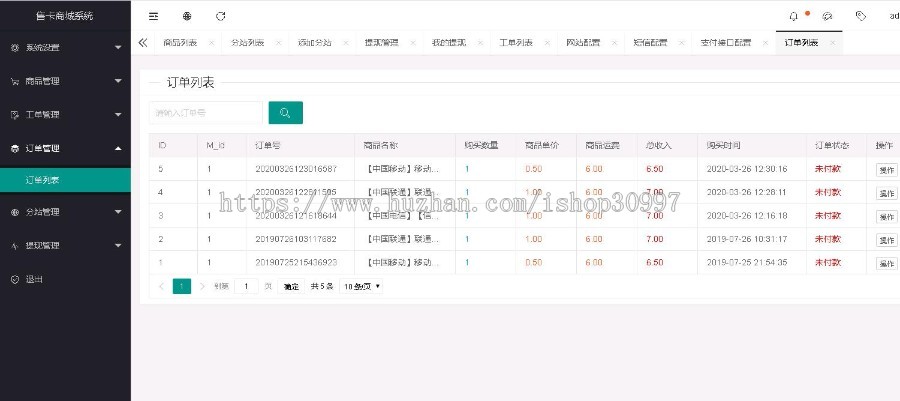Click 操作 for order at 21:54:35
Screen dimensions: 900x401
887,264
